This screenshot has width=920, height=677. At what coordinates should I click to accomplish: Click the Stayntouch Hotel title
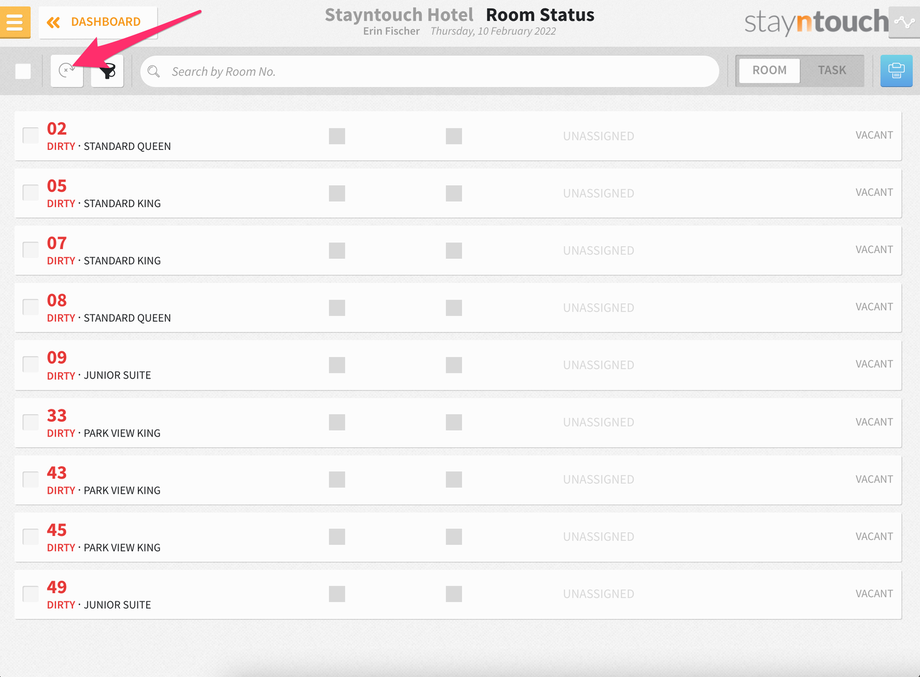(x=399, y=15)
